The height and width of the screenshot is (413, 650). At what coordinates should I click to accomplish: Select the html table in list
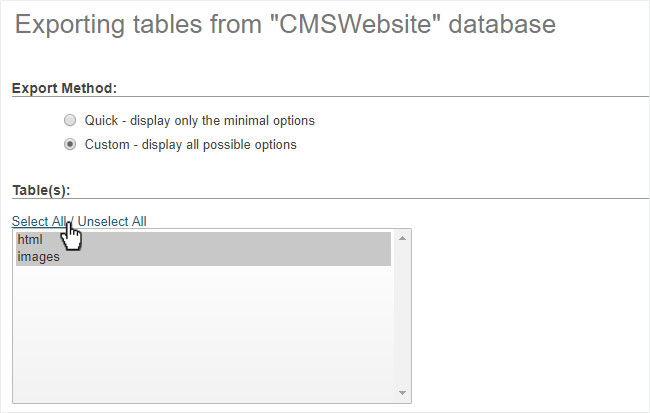point(203,240)
